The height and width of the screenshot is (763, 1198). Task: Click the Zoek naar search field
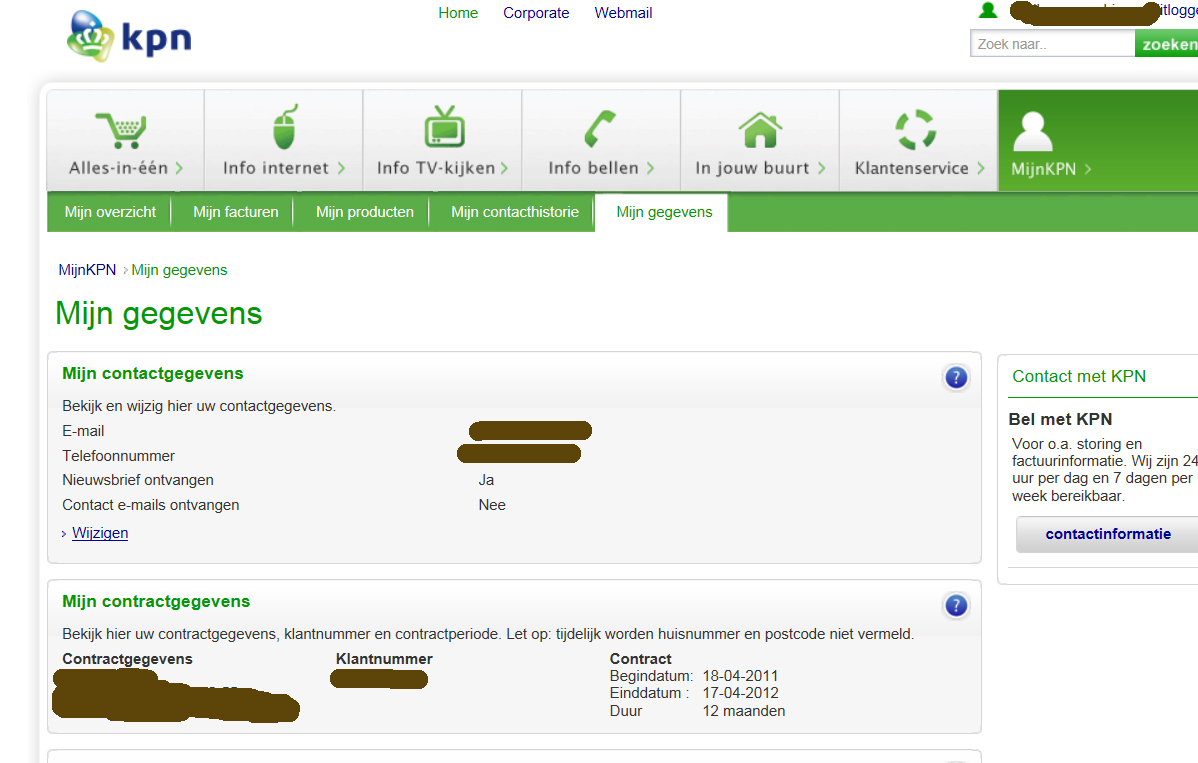[1052, 44]
